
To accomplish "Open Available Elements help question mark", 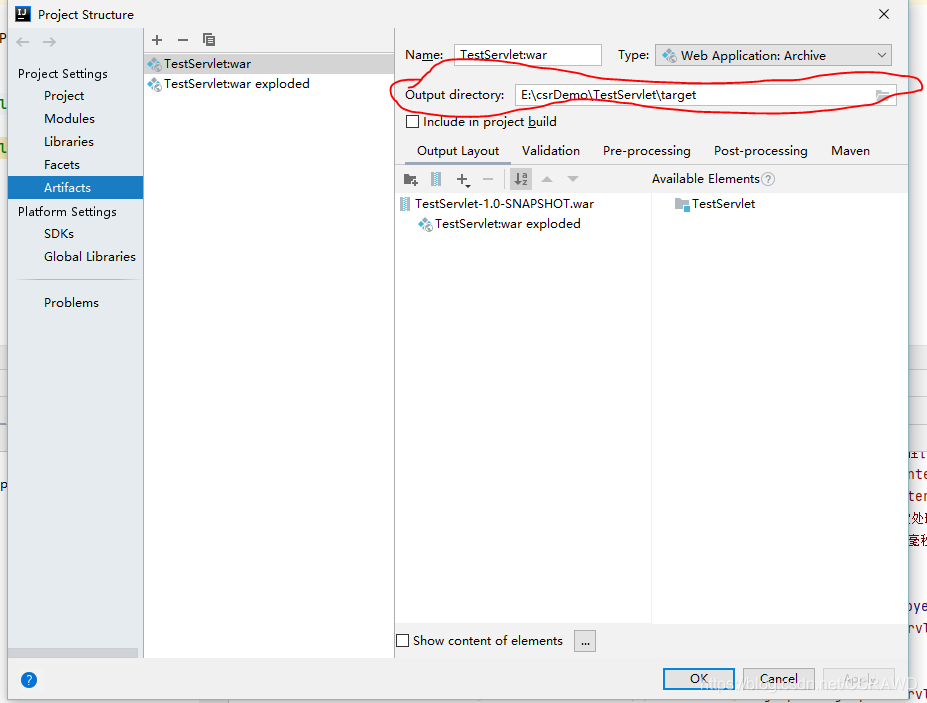I will (x=768, y=179).
